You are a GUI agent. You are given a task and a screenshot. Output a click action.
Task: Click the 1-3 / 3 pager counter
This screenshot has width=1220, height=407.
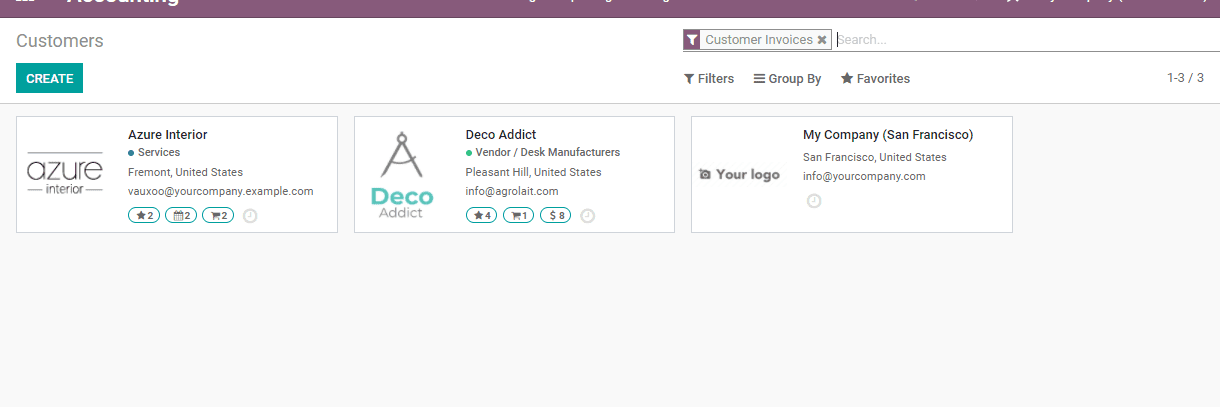point(1185,77)
